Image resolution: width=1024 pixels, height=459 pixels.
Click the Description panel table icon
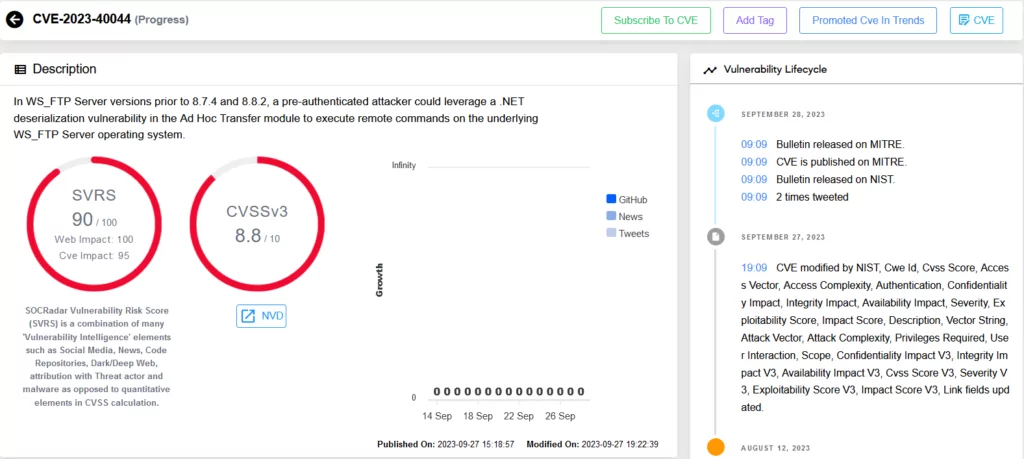point(20,69)
